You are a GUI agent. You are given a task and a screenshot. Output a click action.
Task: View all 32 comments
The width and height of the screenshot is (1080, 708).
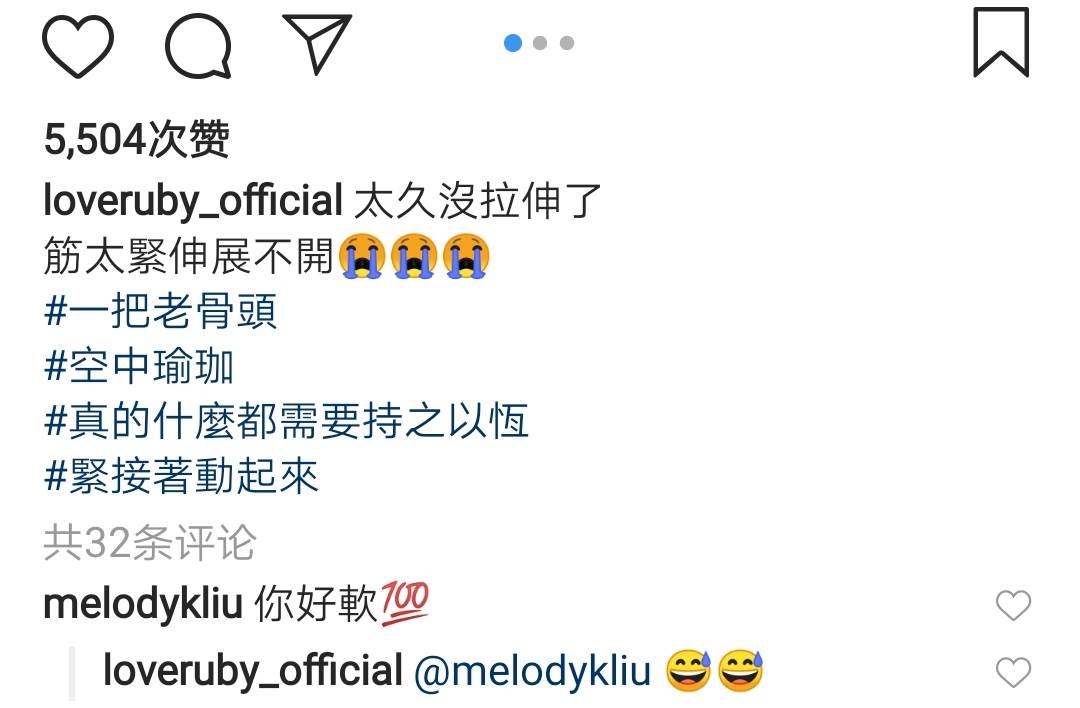point(150,543)
